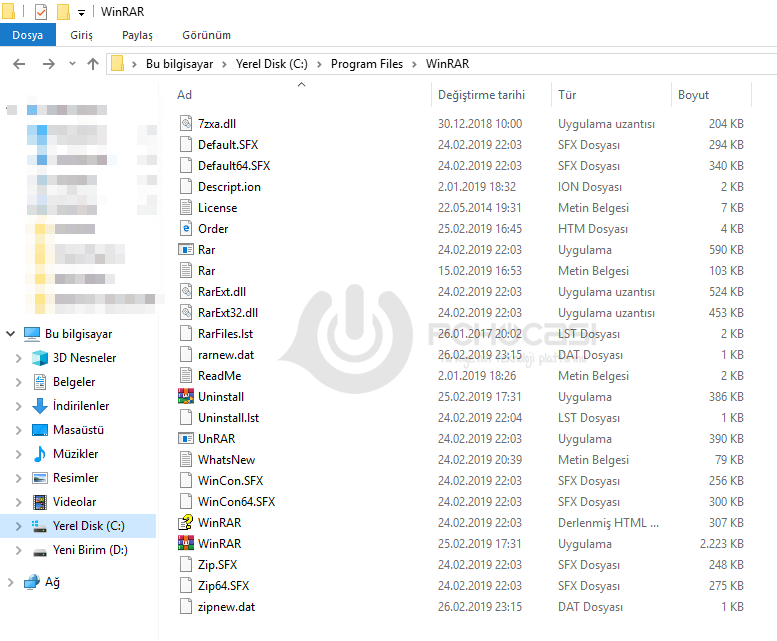Click the WinRAR compiled HTML help icon
Image resolution: width=777 pixels, height=641 pixels.
coord(185,523)
